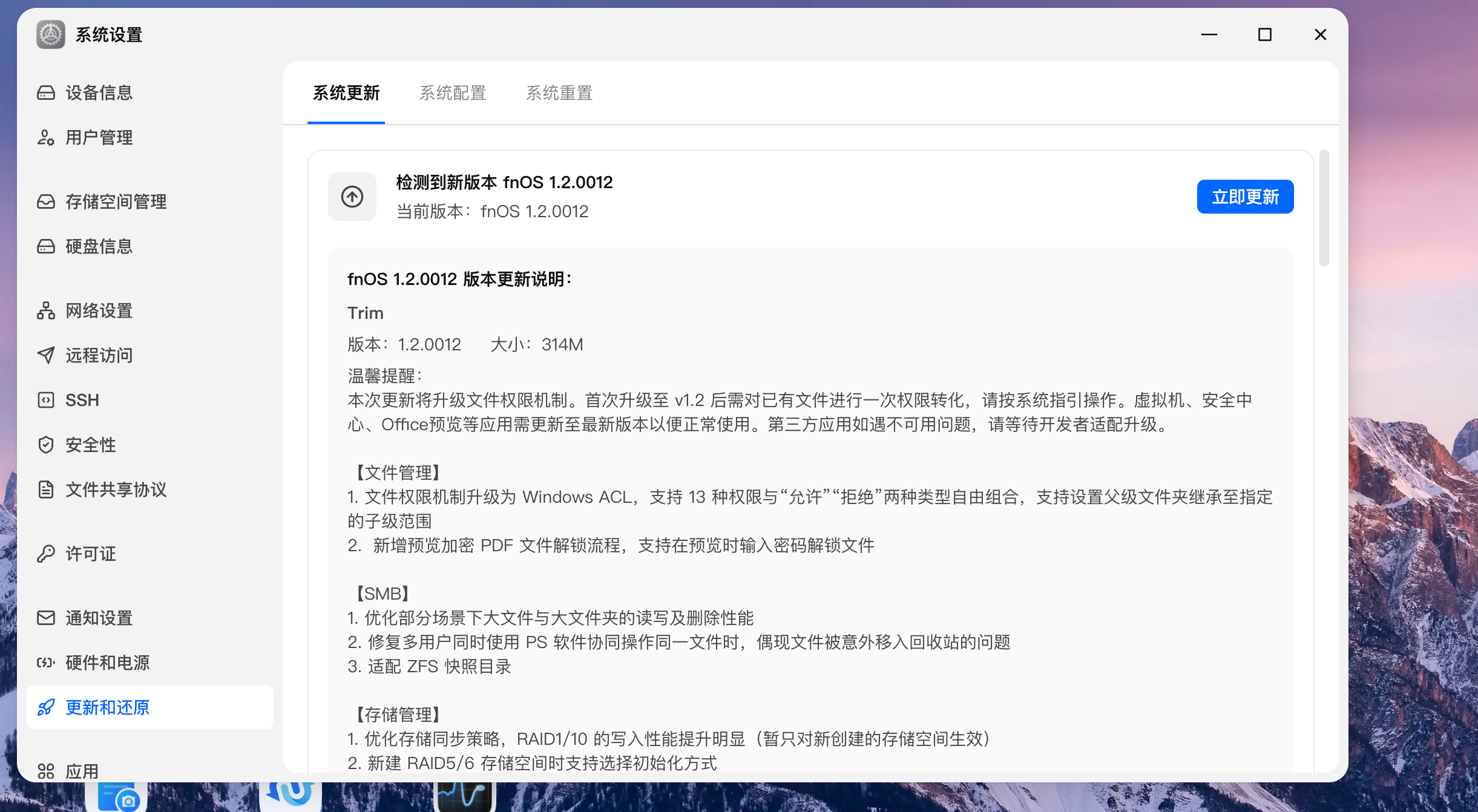Click the 【SMB】 section heading
The height and width of the screenshot is (812, 1478).
383,594
